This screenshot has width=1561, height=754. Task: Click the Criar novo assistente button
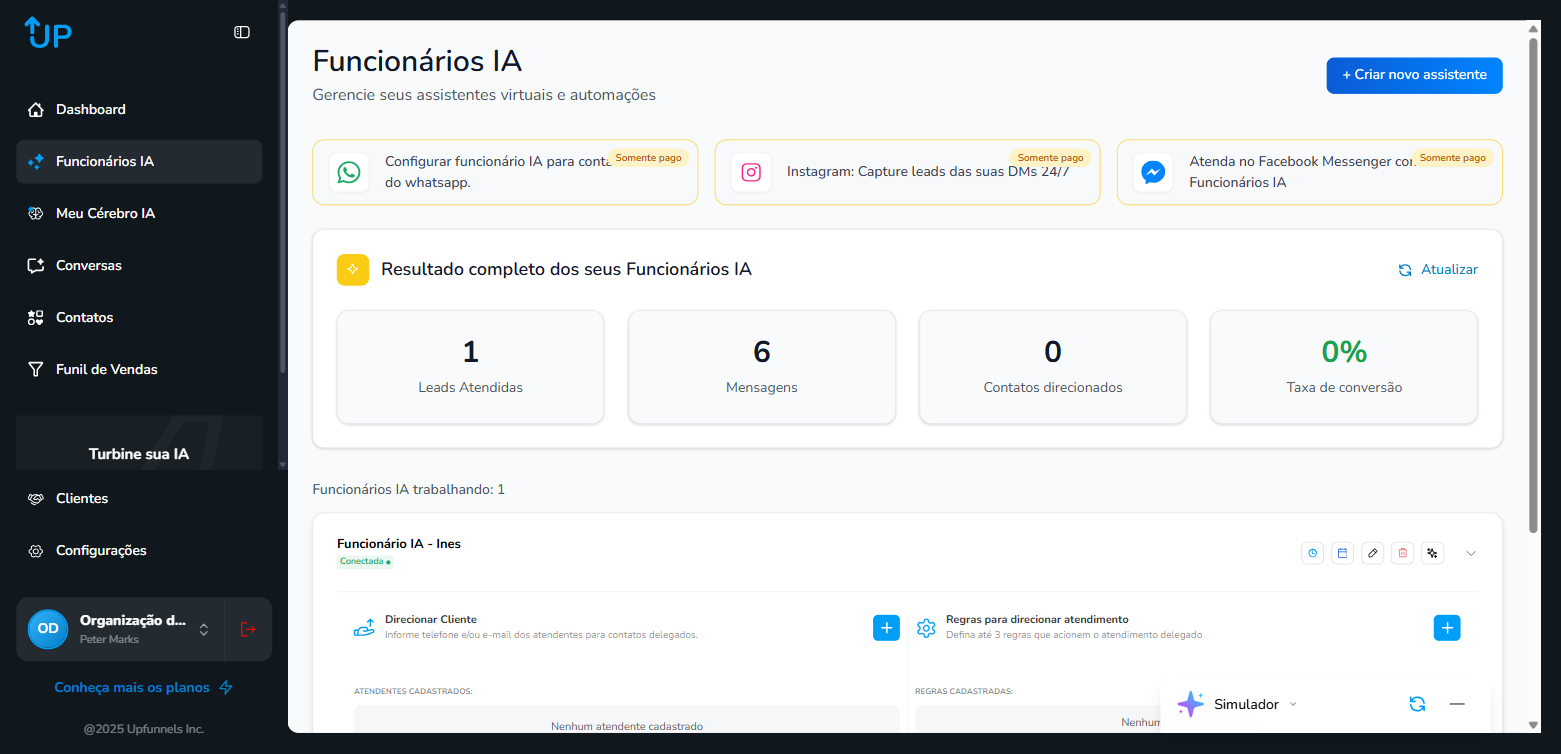1414,75
